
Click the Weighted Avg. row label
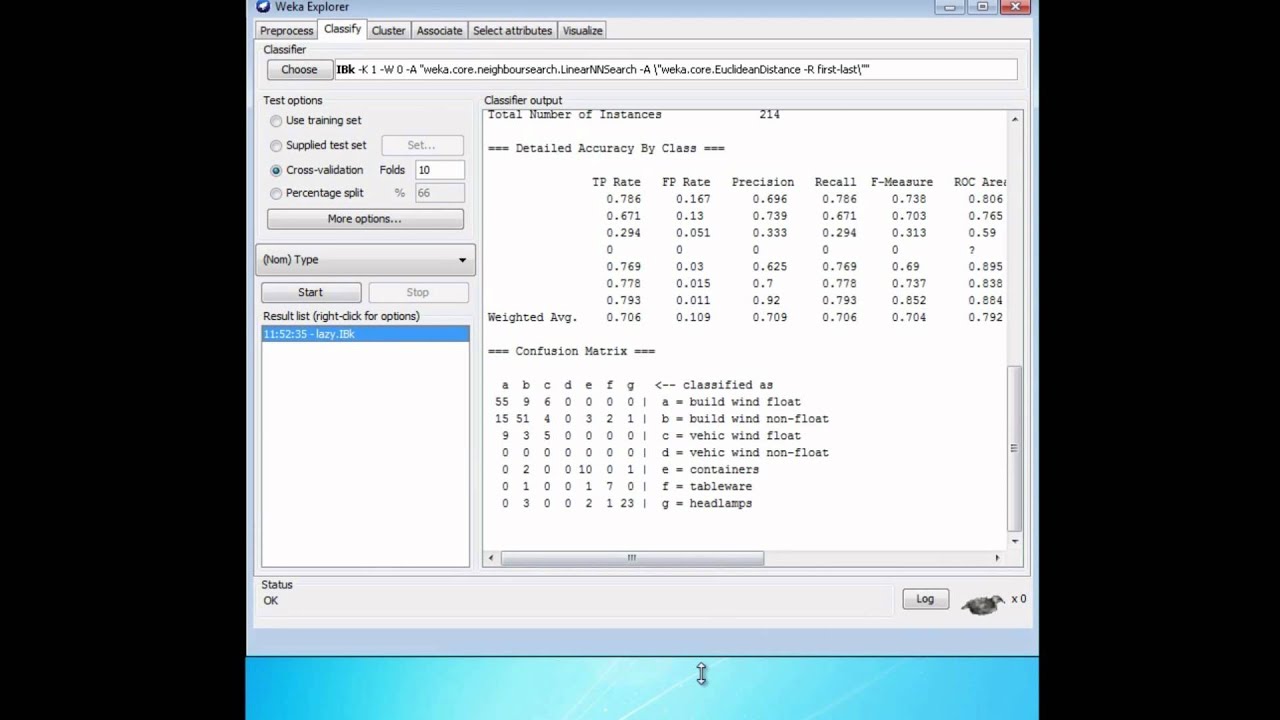[532, 318]
